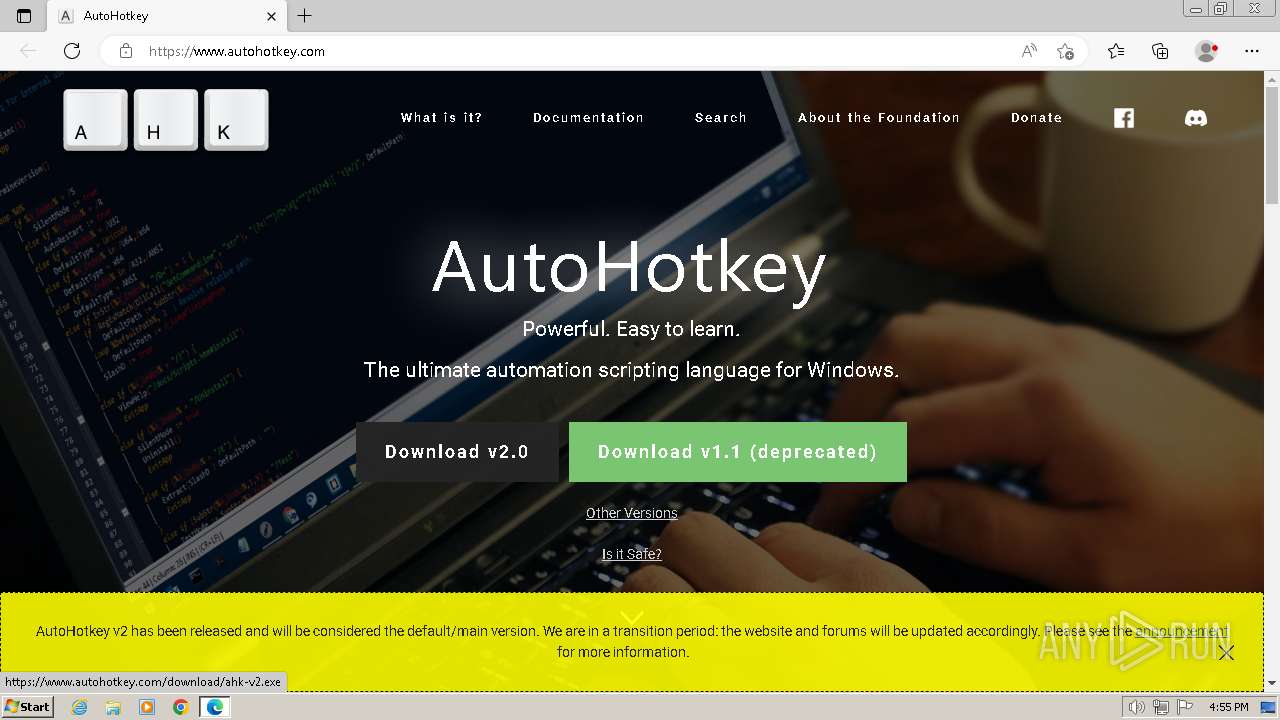Open Edge Settings and more ellipsis
This screenshot has width=1280, height=720.
click(1252, 51)
